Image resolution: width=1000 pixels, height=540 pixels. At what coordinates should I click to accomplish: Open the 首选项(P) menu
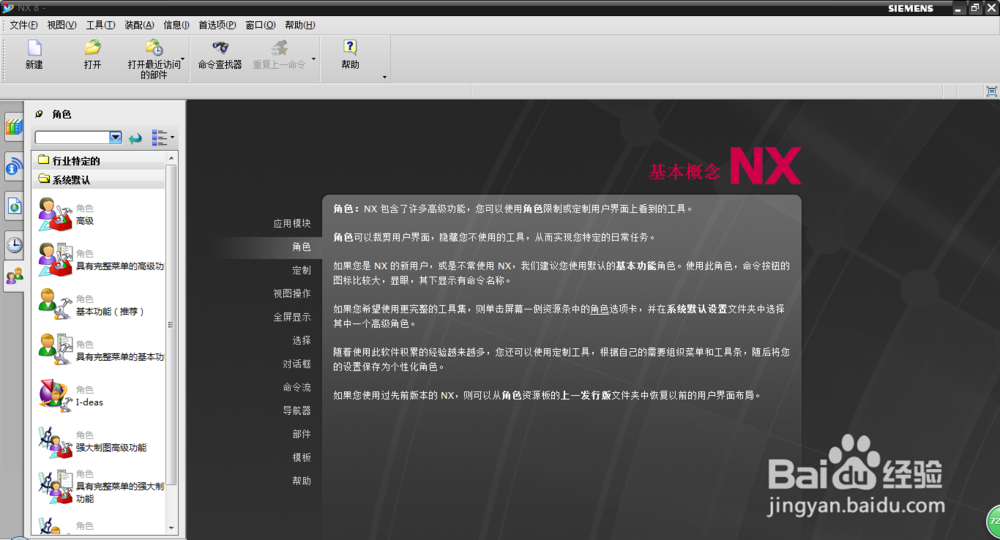click(217, 25)
